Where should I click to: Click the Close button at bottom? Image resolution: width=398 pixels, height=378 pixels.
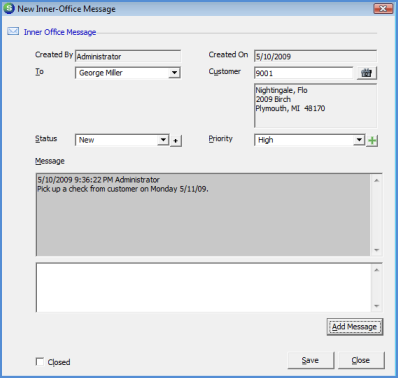click(x=361, y=360)
